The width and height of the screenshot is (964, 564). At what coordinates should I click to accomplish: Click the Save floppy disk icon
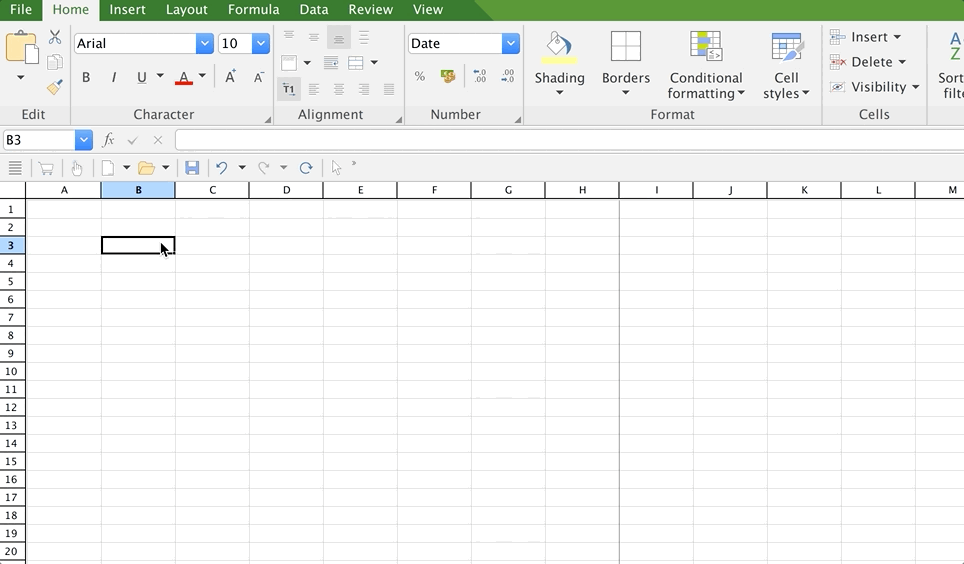(x=192, y=168)
